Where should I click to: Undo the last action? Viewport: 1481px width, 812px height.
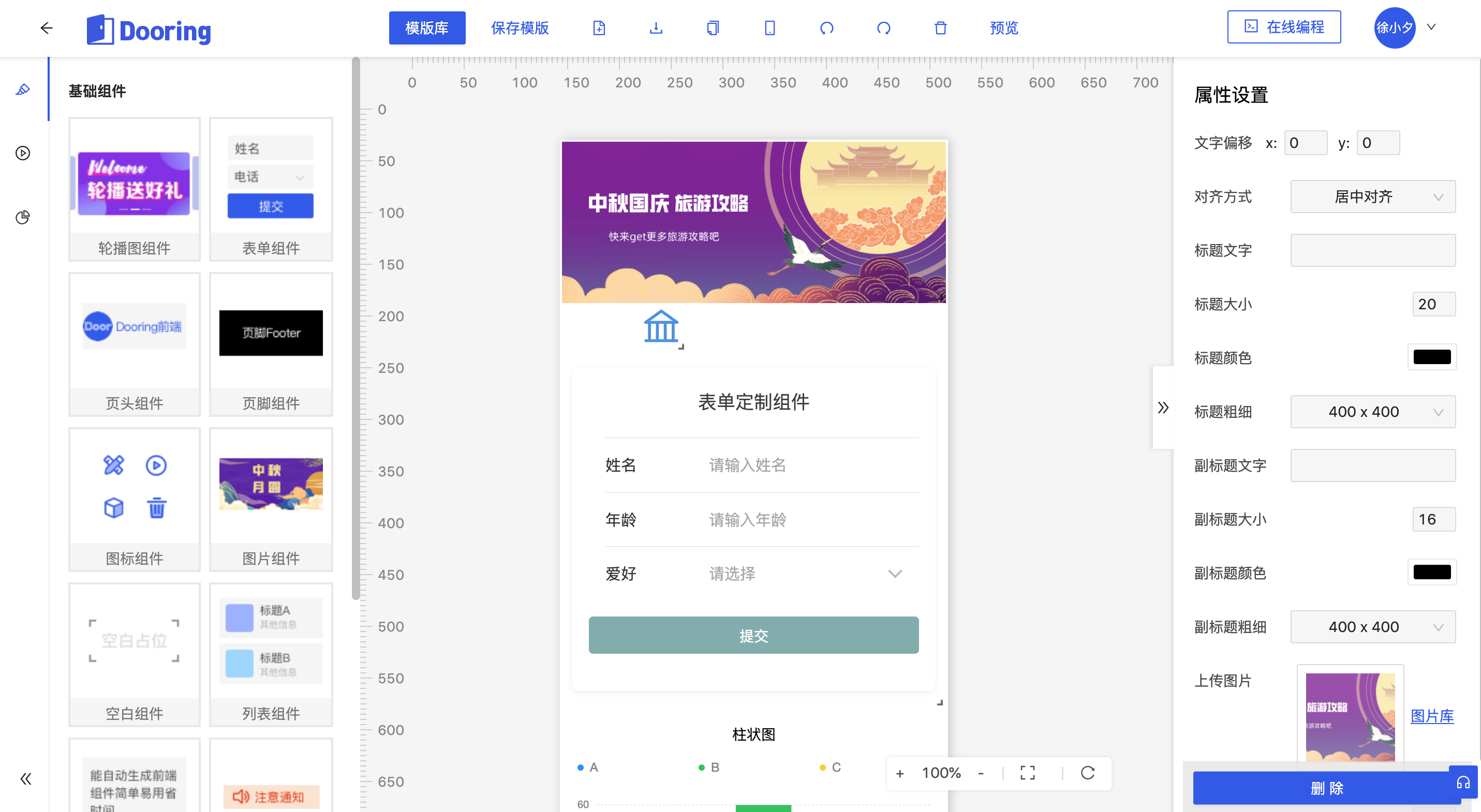(827, 27)
